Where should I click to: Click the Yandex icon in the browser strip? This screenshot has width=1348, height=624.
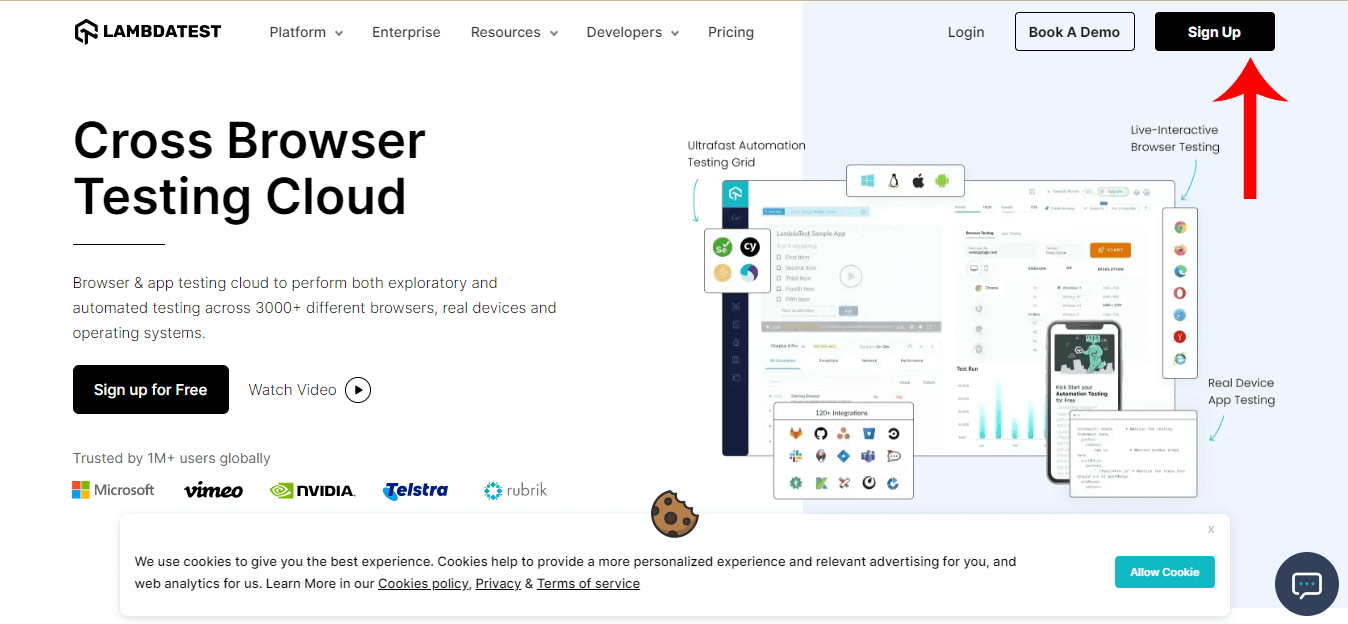click(1180, 337)
